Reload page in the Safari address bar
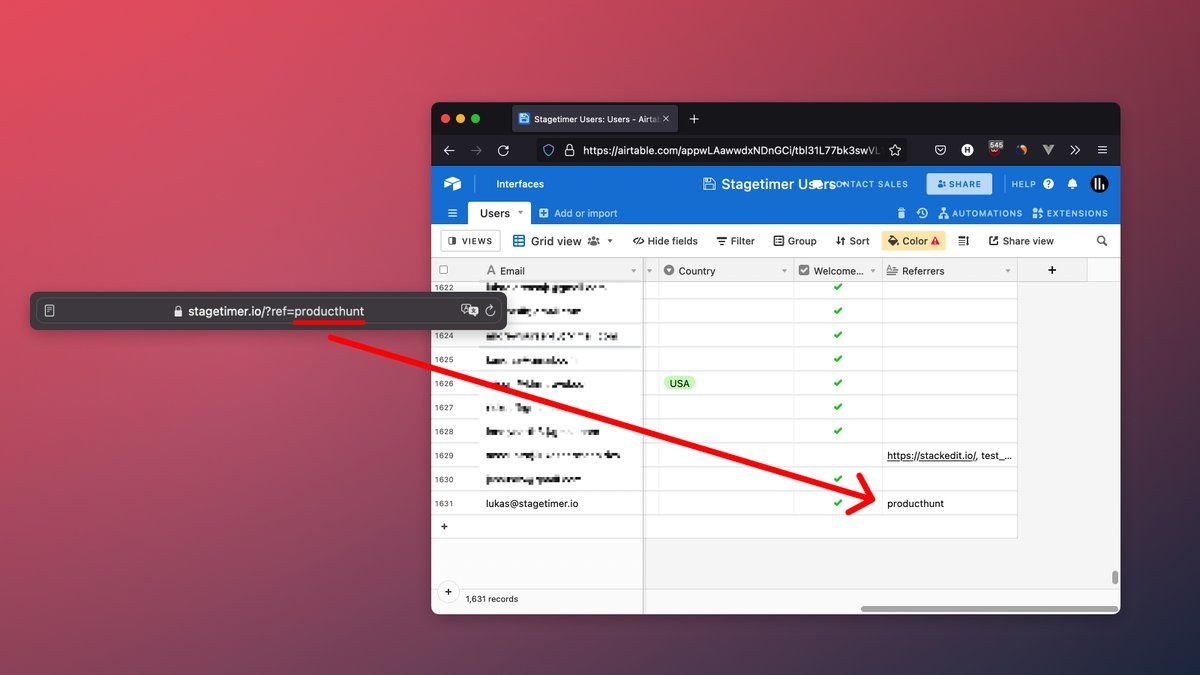Screen dimensions: 1200x675 [490, 311]
